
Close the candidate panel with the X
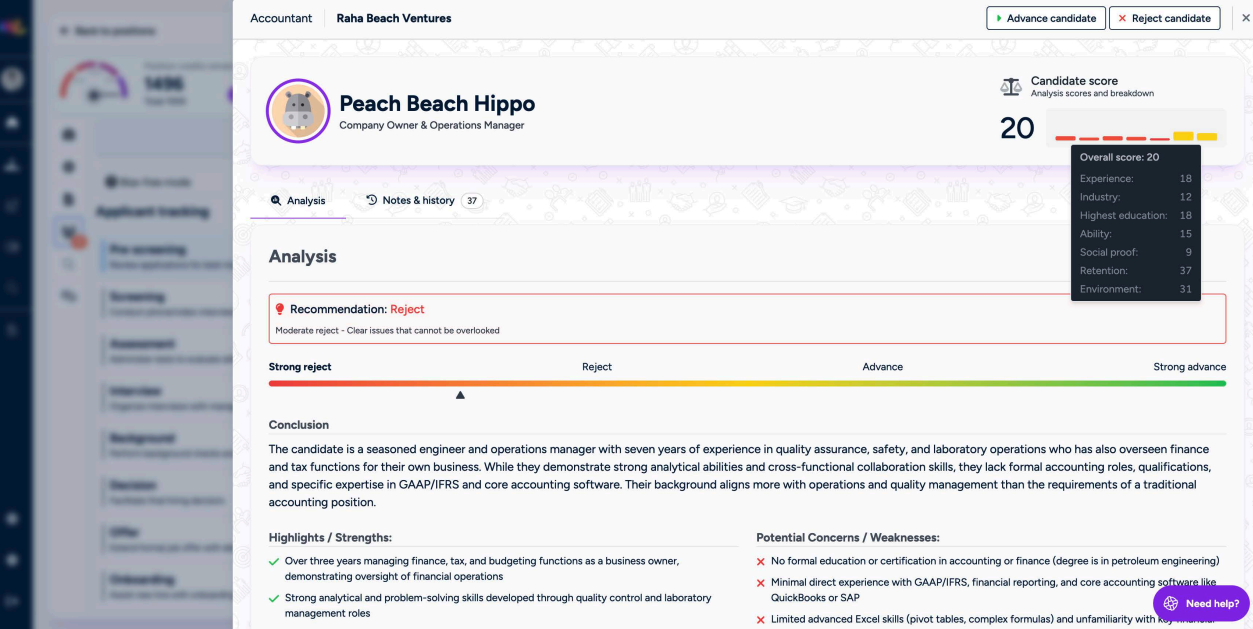click(x=1245, y=18)
